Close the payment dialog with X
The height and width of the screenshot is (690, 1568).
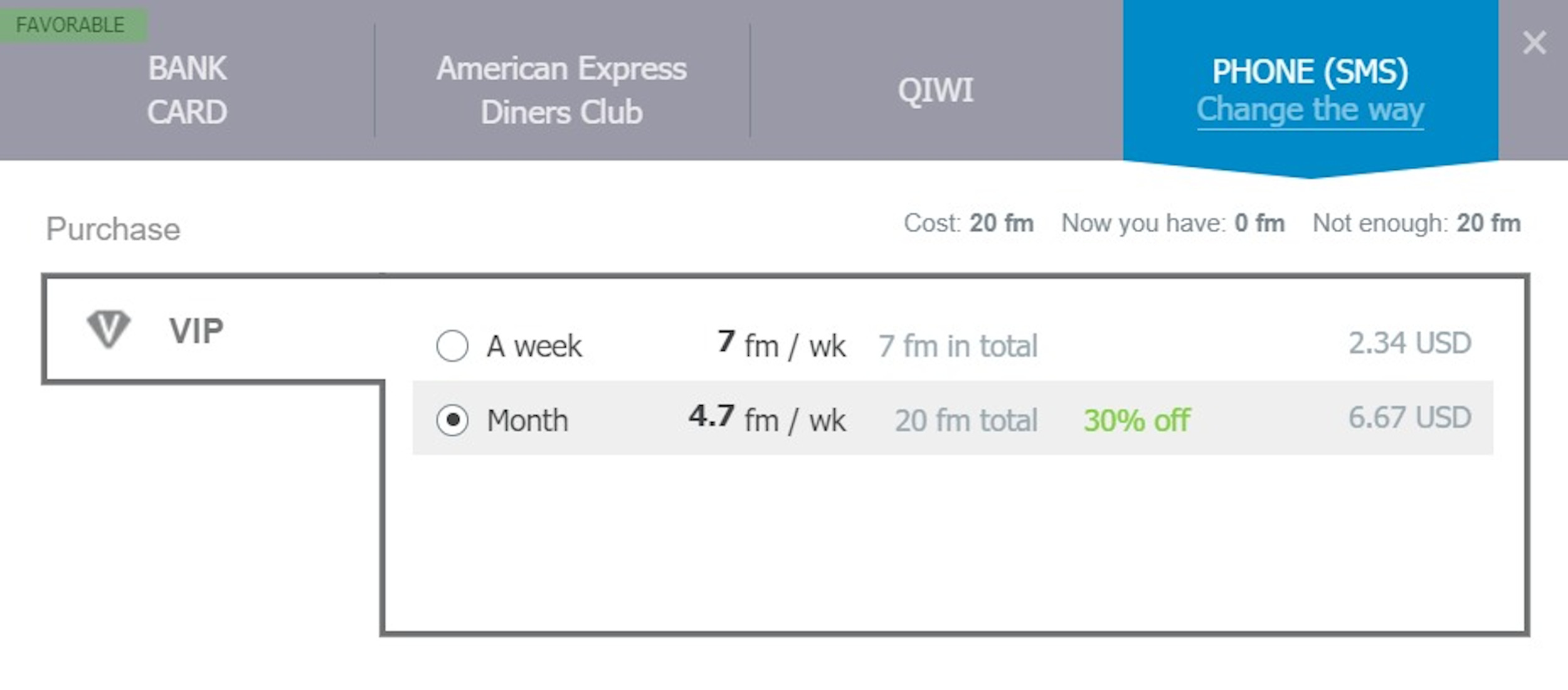click(1534, 43)
